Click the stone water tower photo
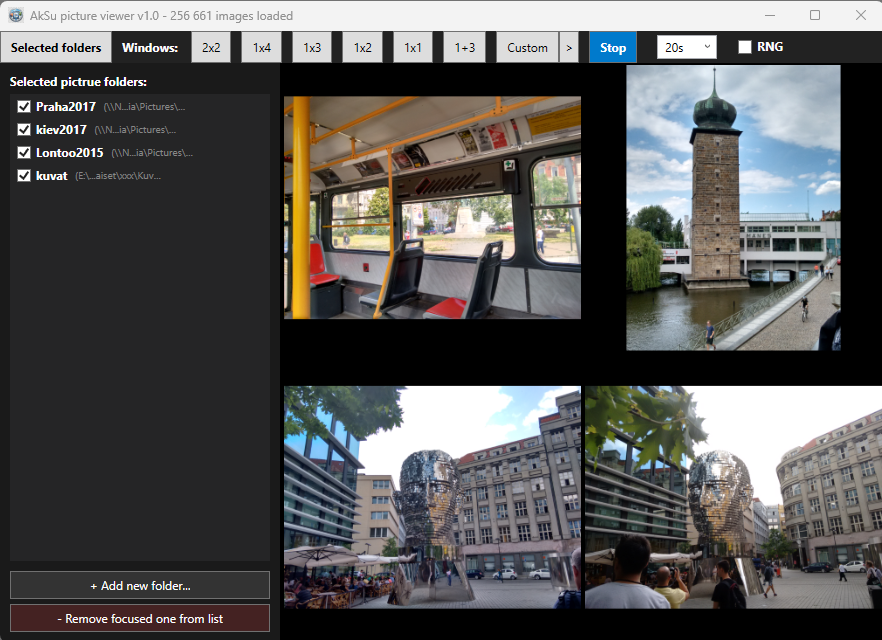 click(x=733, y=208)
